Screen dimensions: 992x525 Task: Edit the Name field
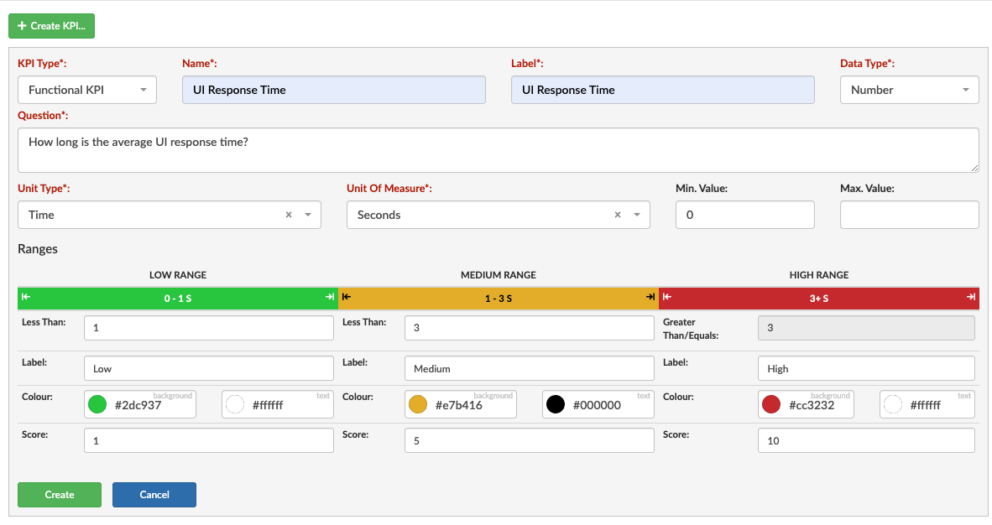pos(333,90)
